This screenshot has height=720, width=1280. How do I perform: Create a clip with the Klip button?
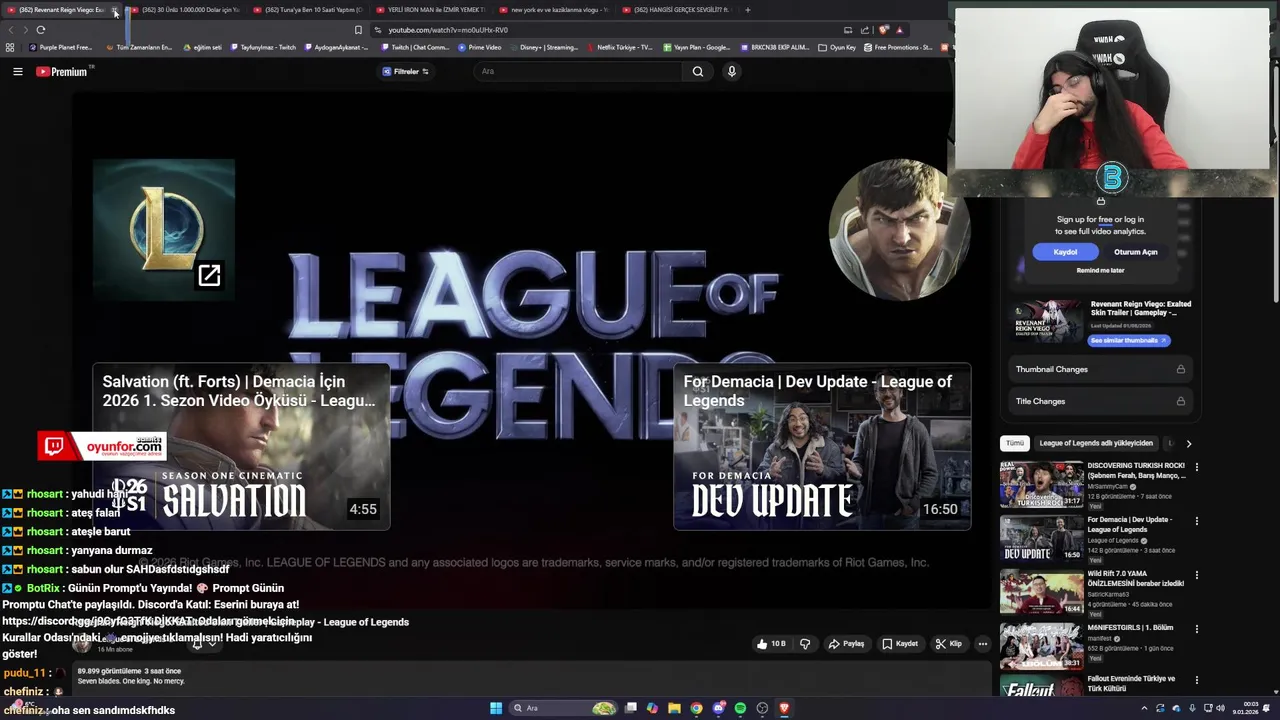[x=948, y=644]
